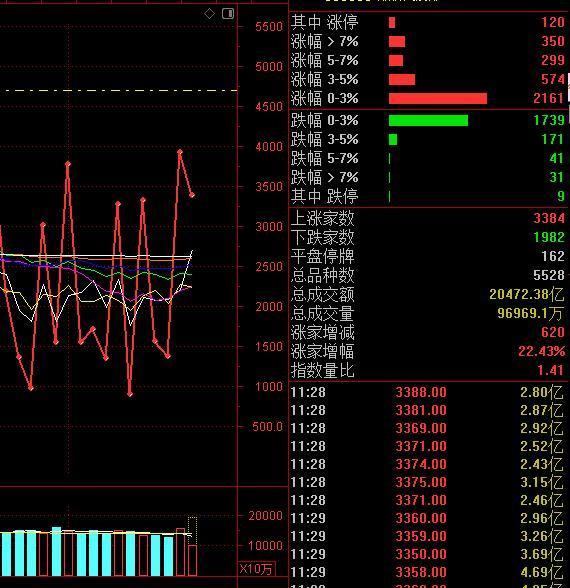This screenshot has width=570, height=588.
Task: Select the tick row with price 3381.00
Action: point(428,410)
